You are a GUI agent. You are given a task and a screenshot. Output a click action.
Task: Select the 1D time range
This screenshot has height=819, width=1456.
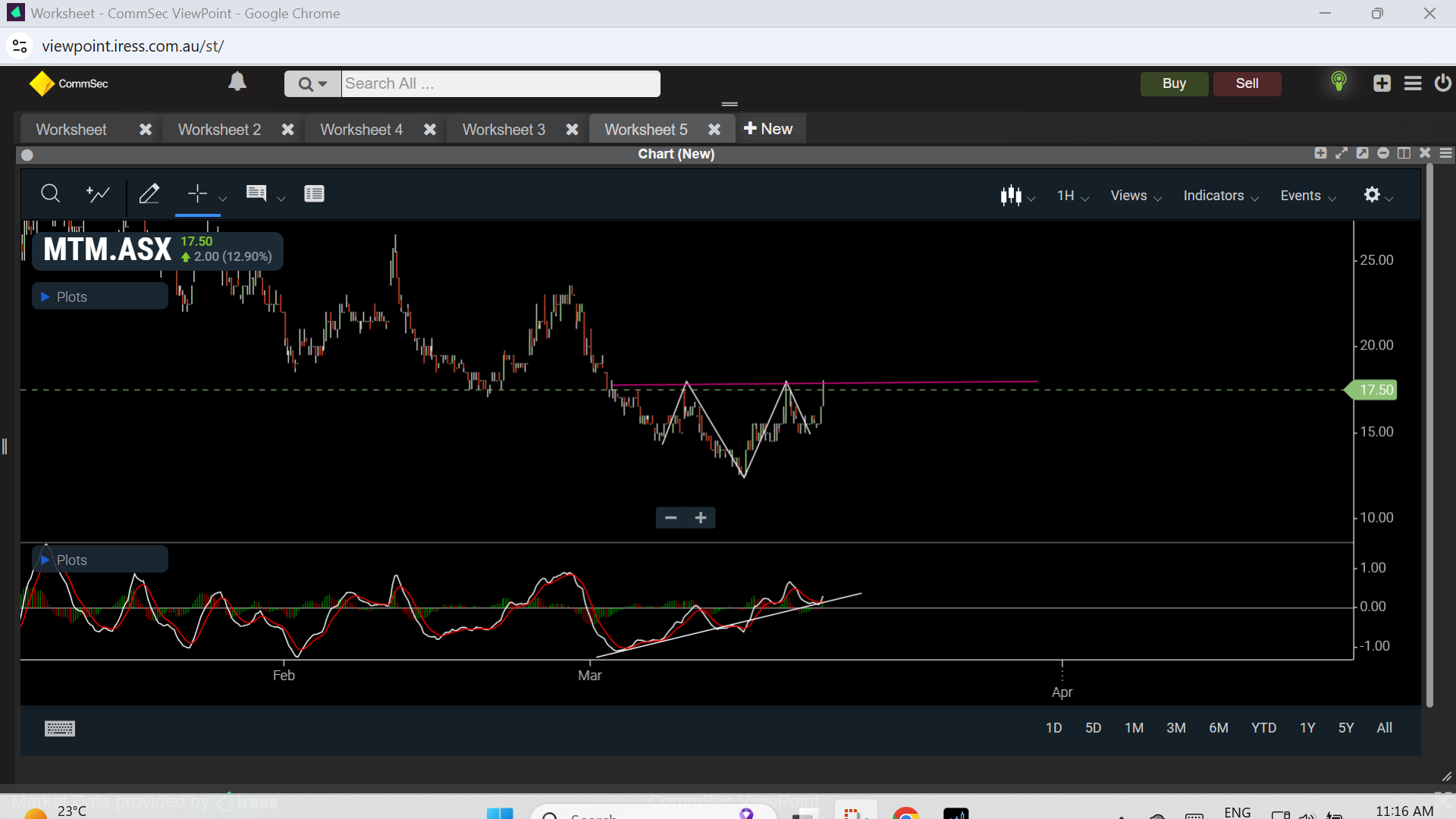[x=1053, y=728]
